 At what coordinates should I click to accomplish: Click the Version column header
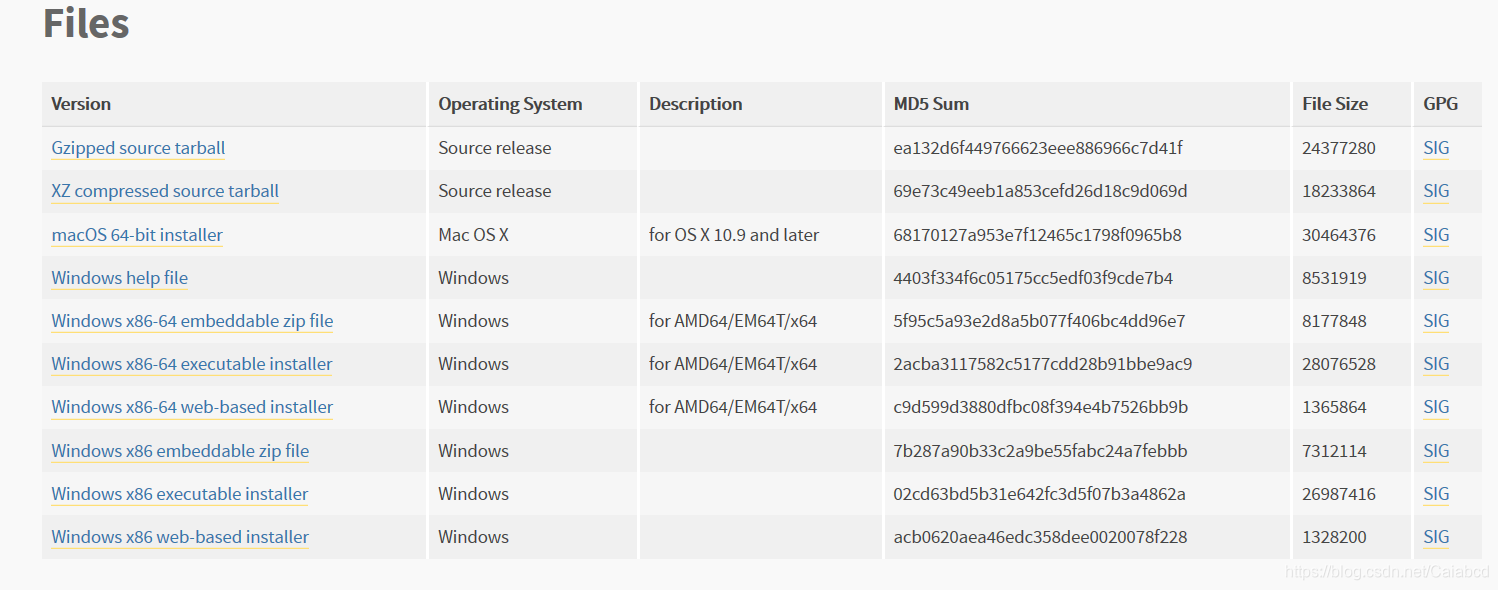click(81, 104)
